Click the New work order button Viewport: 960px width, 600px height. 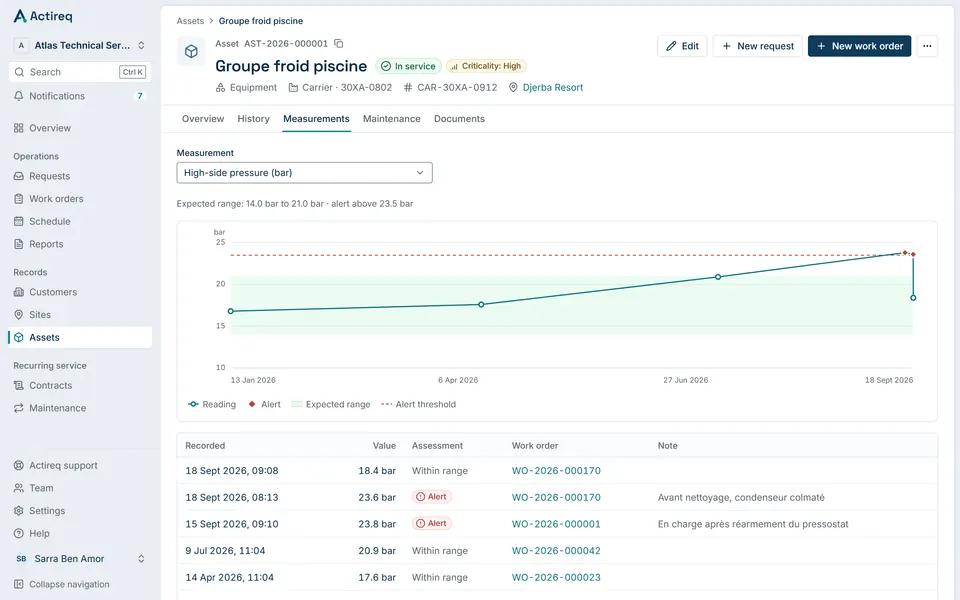pos(859,46)
